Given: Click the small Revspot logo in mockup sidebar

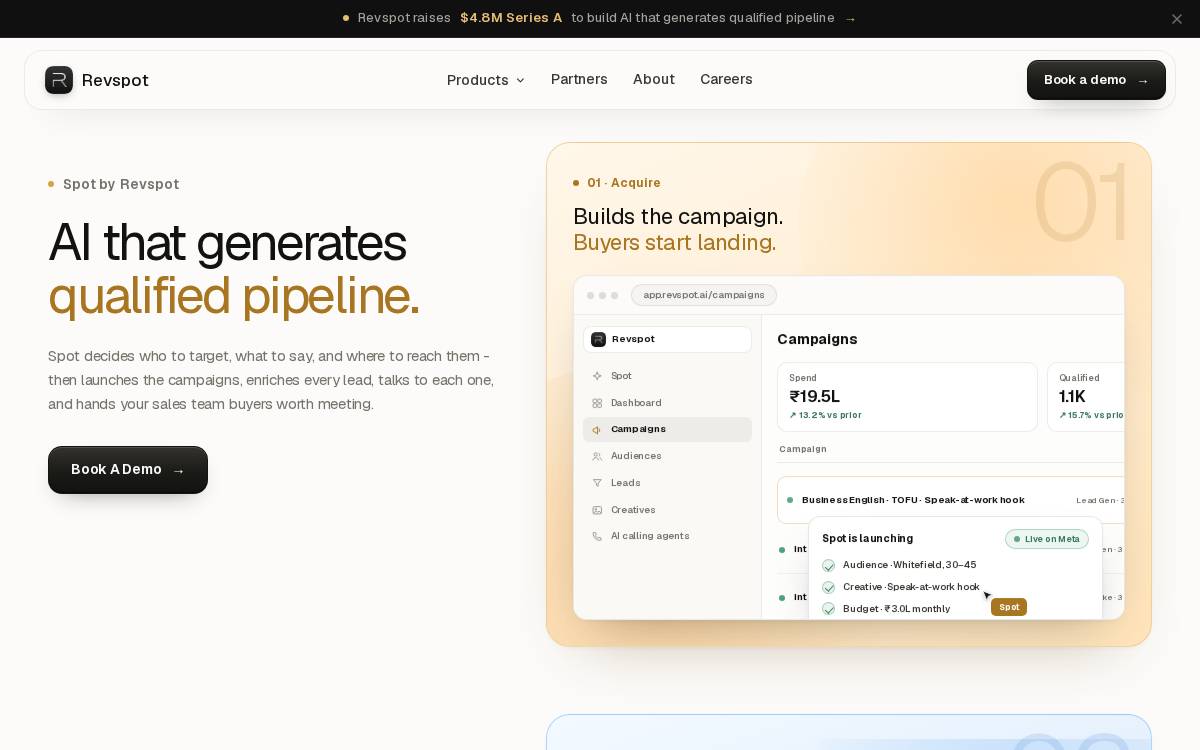Looking at the screenshot, I should (x=598, y=339).
